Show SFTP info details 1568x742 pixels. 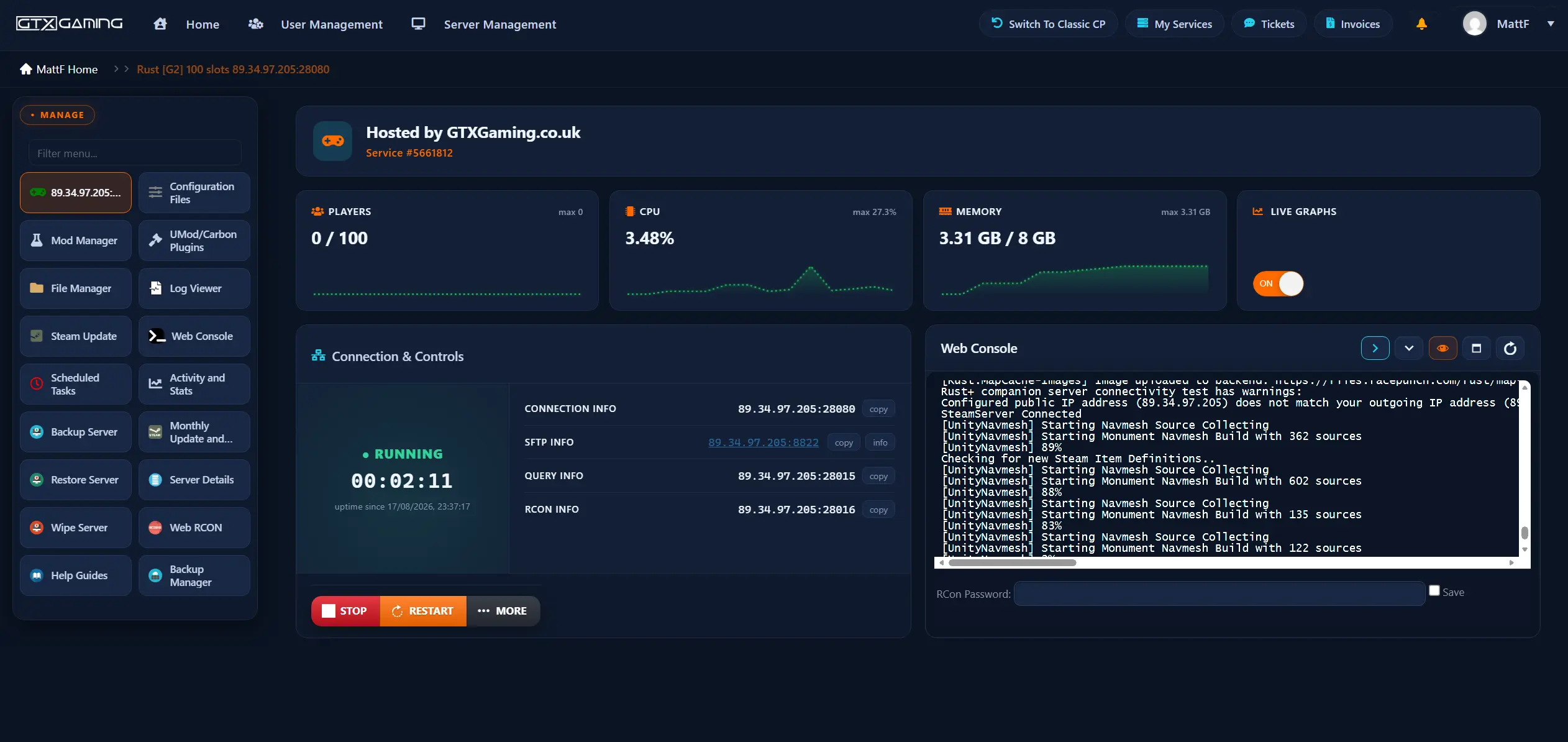pos(880,442)
